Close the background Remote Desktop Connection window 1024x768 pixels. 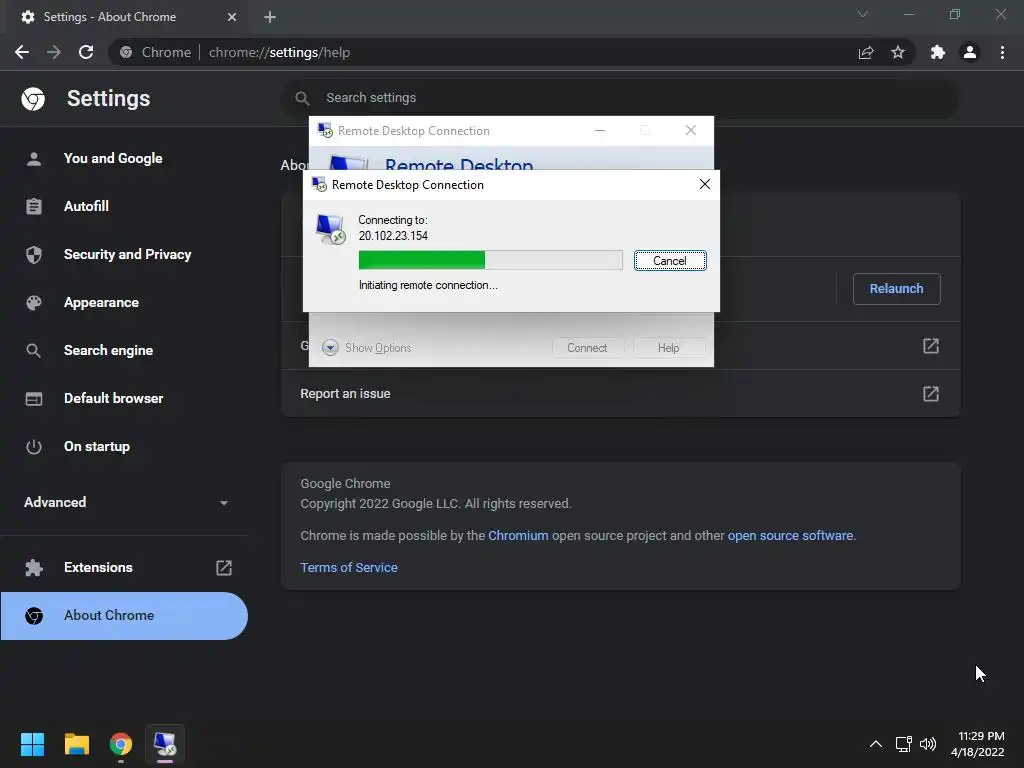coord(690,131)
